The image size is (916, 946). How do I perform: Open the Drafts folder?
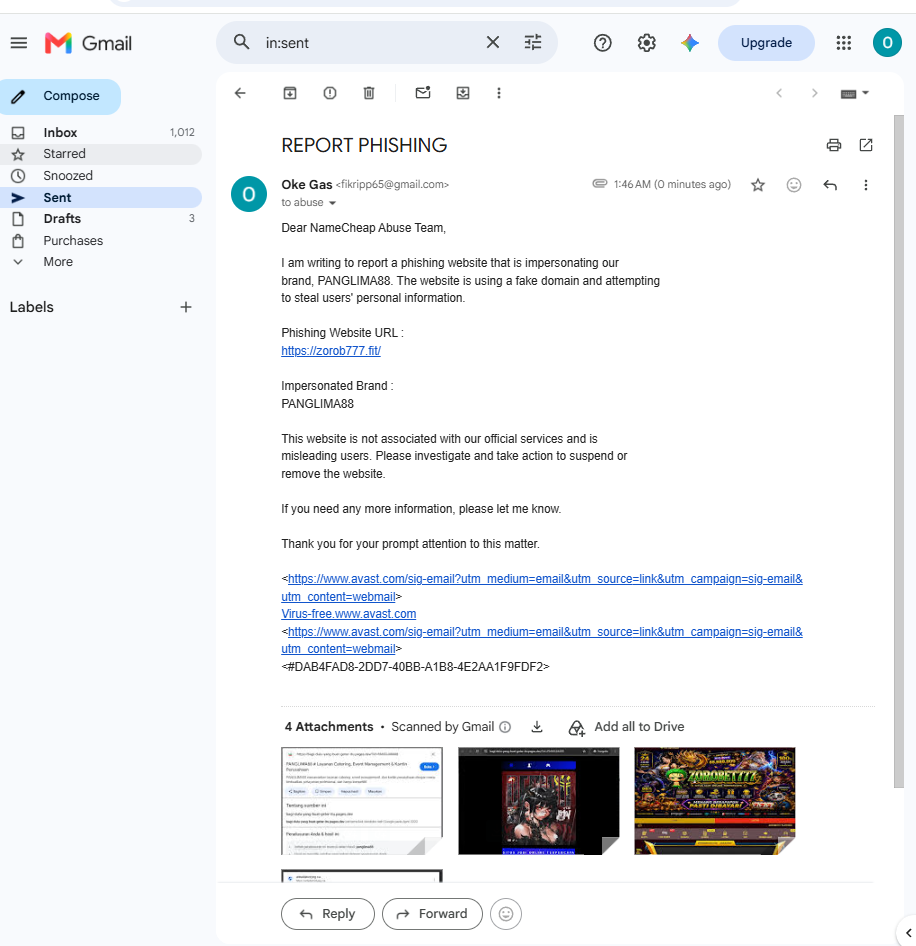101,218
